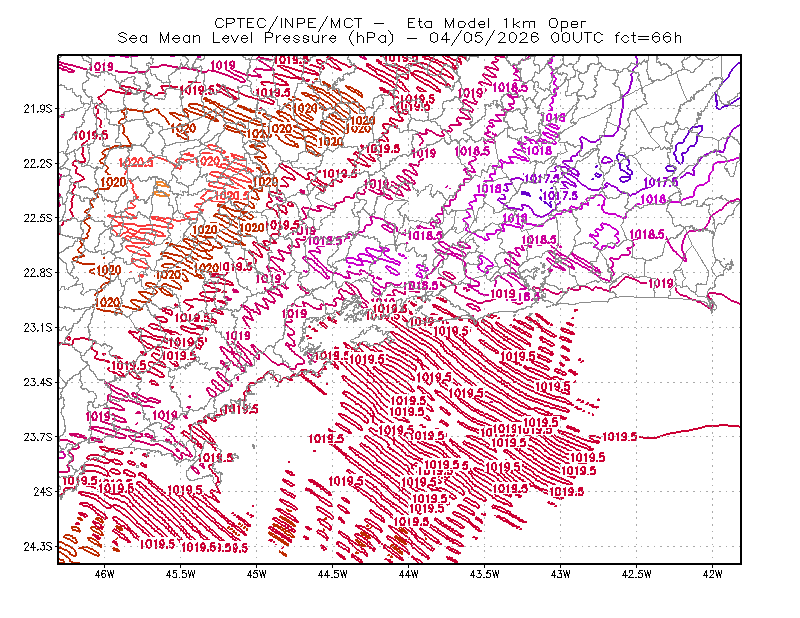Click the 21.9S latitude axis label
This screenshot has height=618, width=800.
tap(38, 109)
